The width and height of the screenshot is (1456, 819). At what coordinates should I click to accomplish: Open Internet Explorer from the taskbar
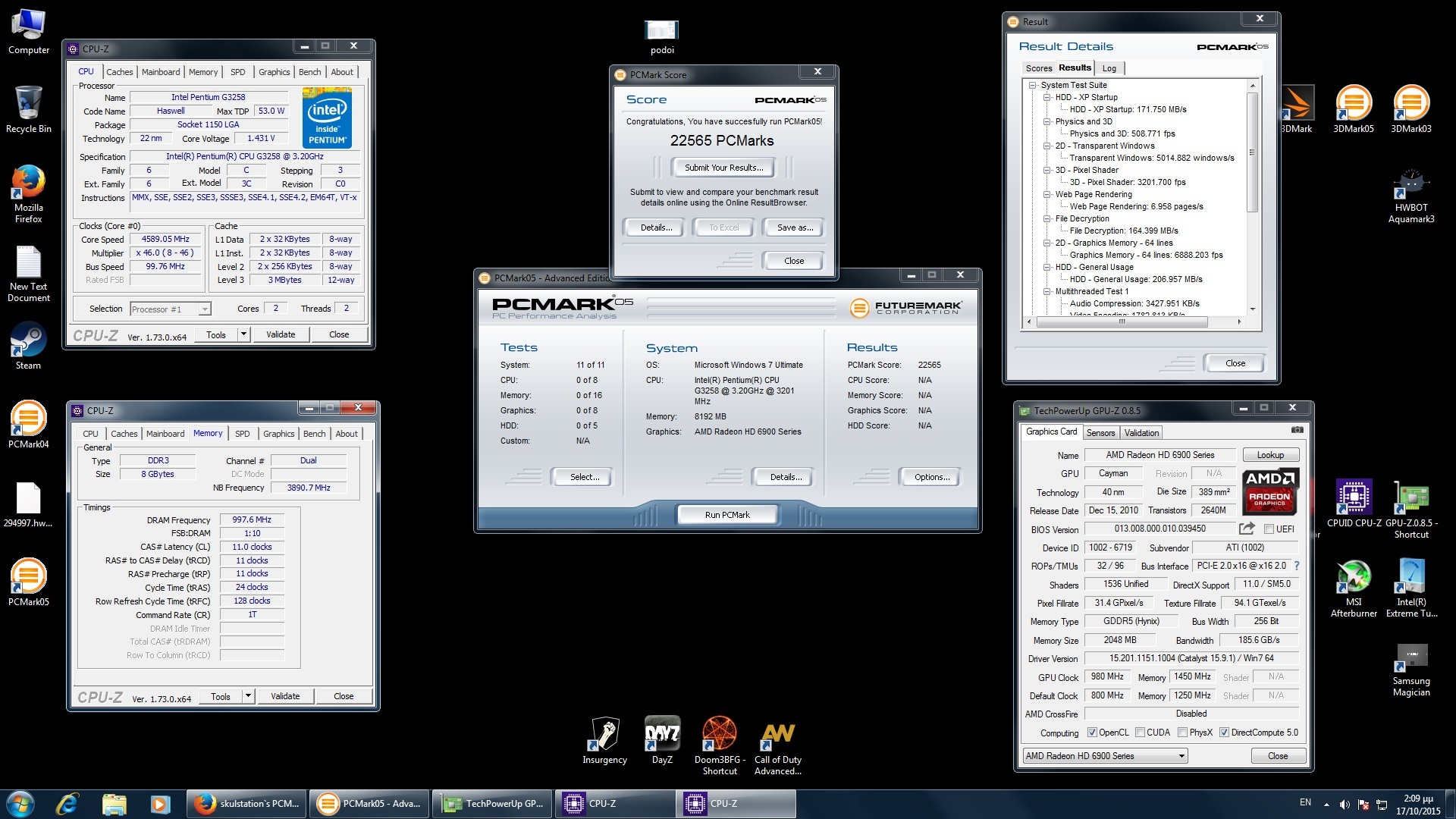click(x=67, y=804)
